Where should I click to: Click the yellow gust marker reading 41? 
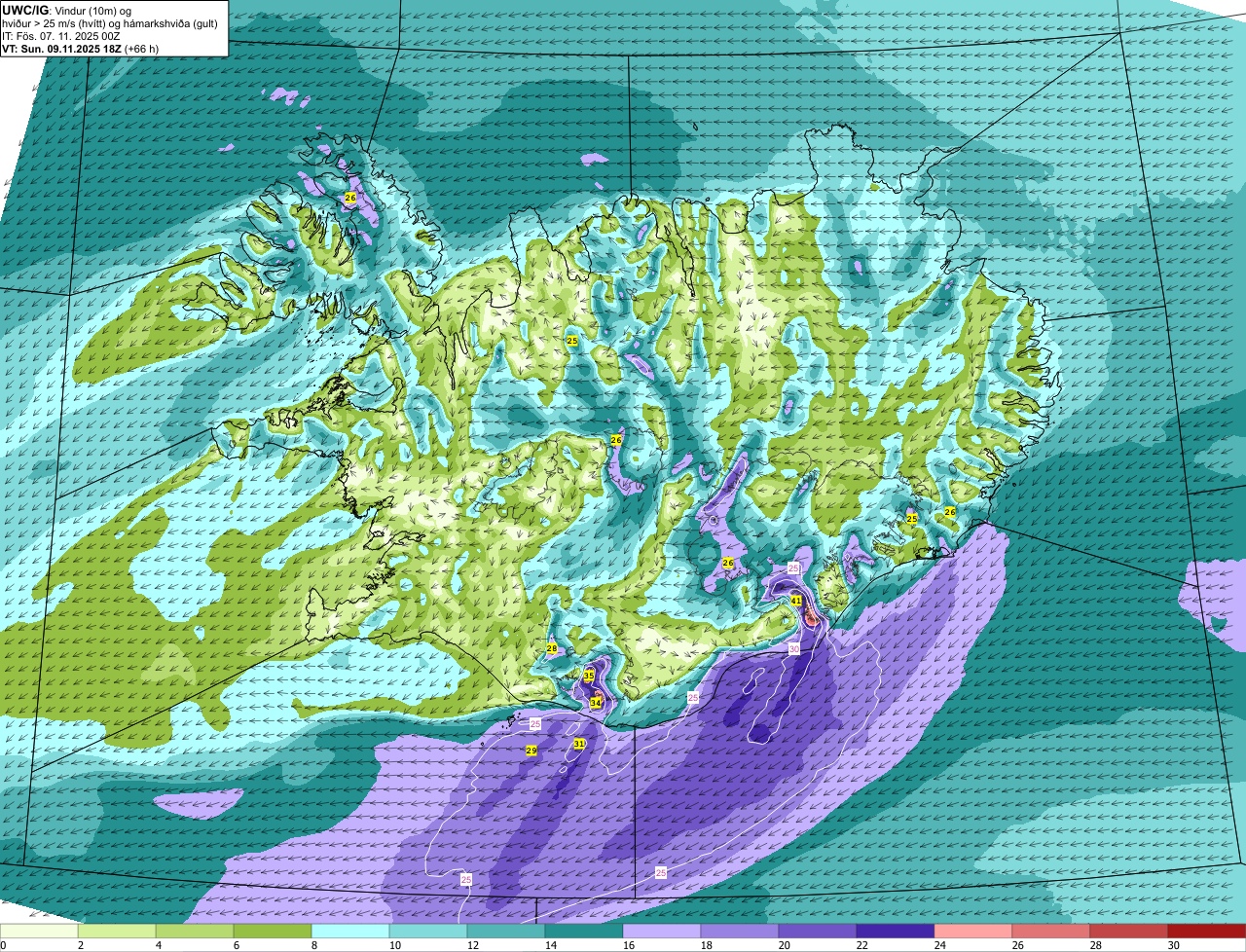click(x=796, y=601)
